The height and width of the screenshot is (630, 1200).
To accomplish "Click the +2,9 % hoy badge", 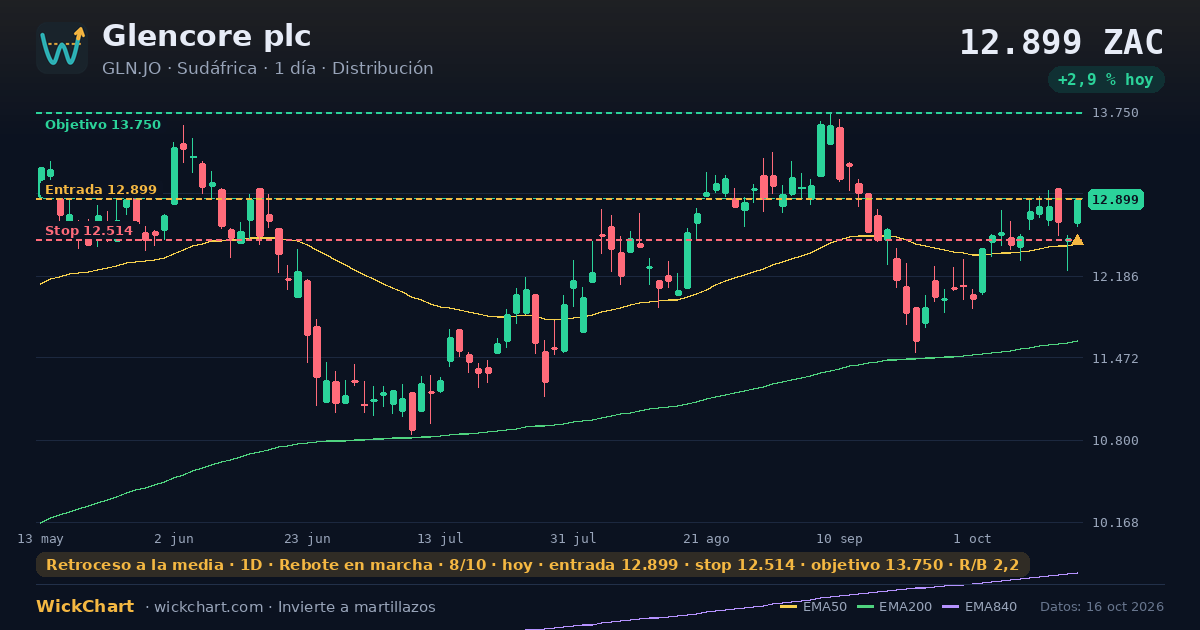I will point(1106,79).
